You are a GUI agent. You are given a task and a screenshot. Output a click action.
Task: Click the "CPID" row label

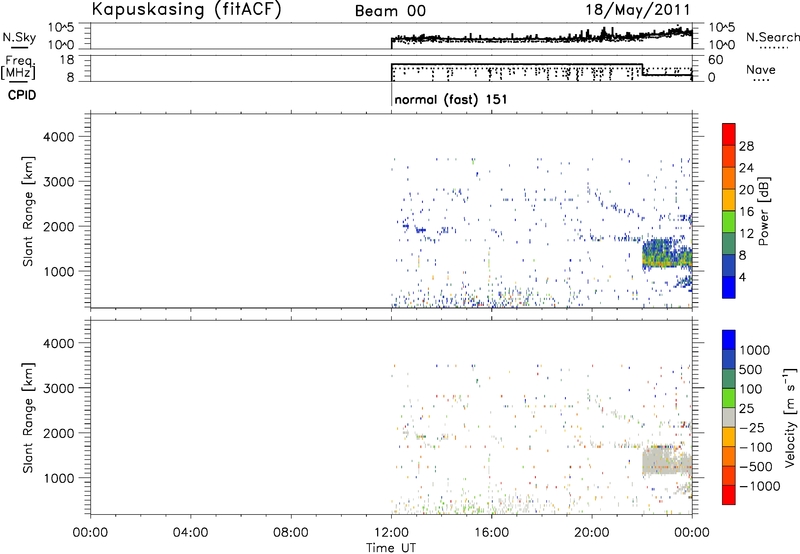[22, 95]
